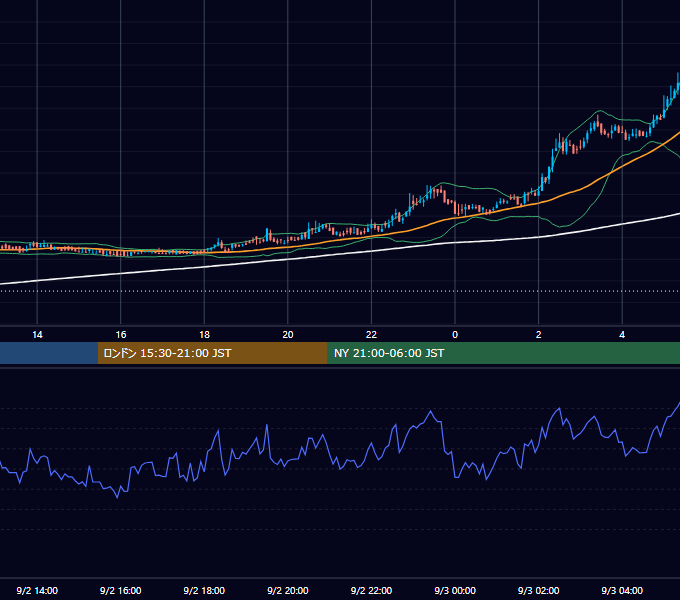
Task: Click the 0 hour axis label
Action: 455,335
